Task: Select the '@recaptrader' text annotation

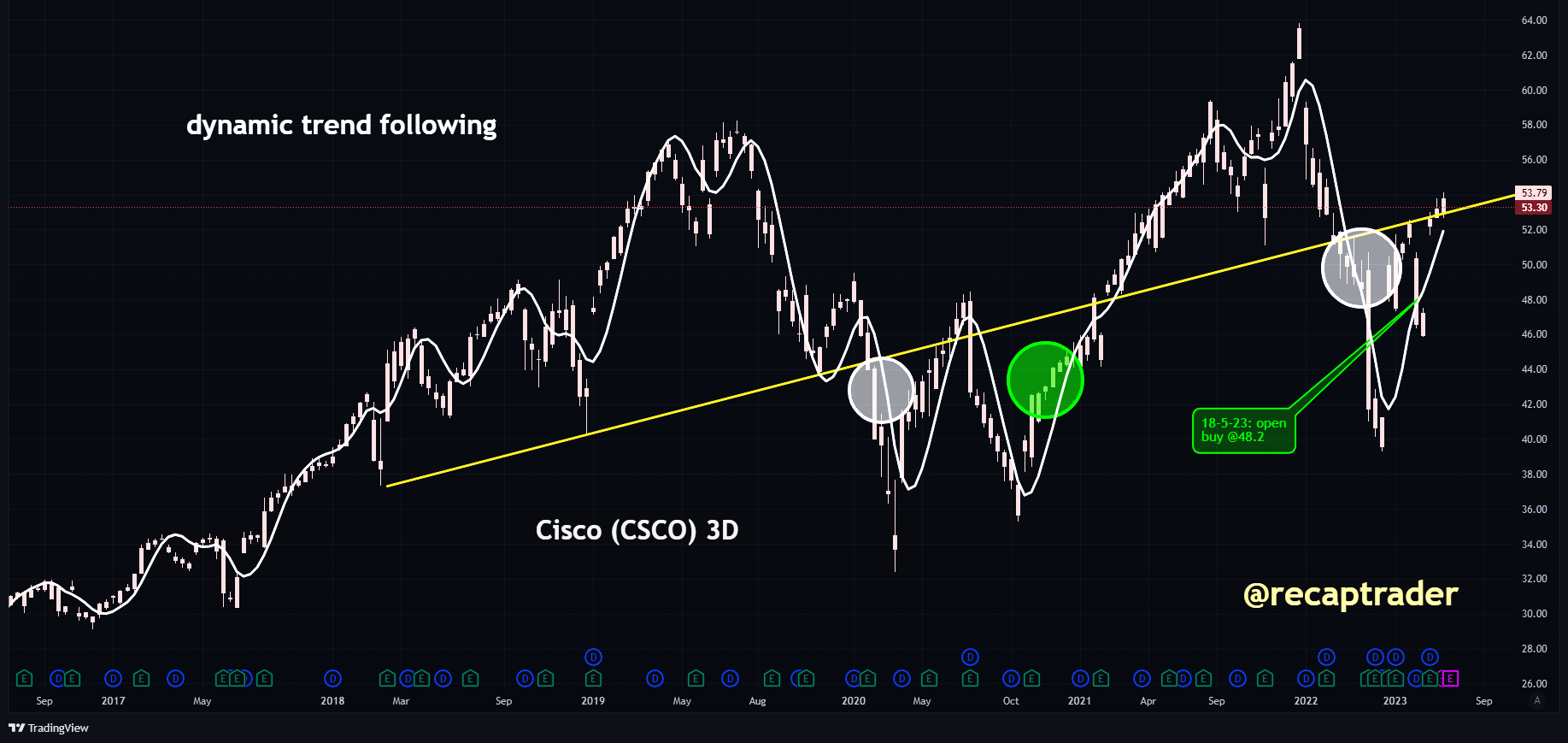Action: (x=1351, y=593)
